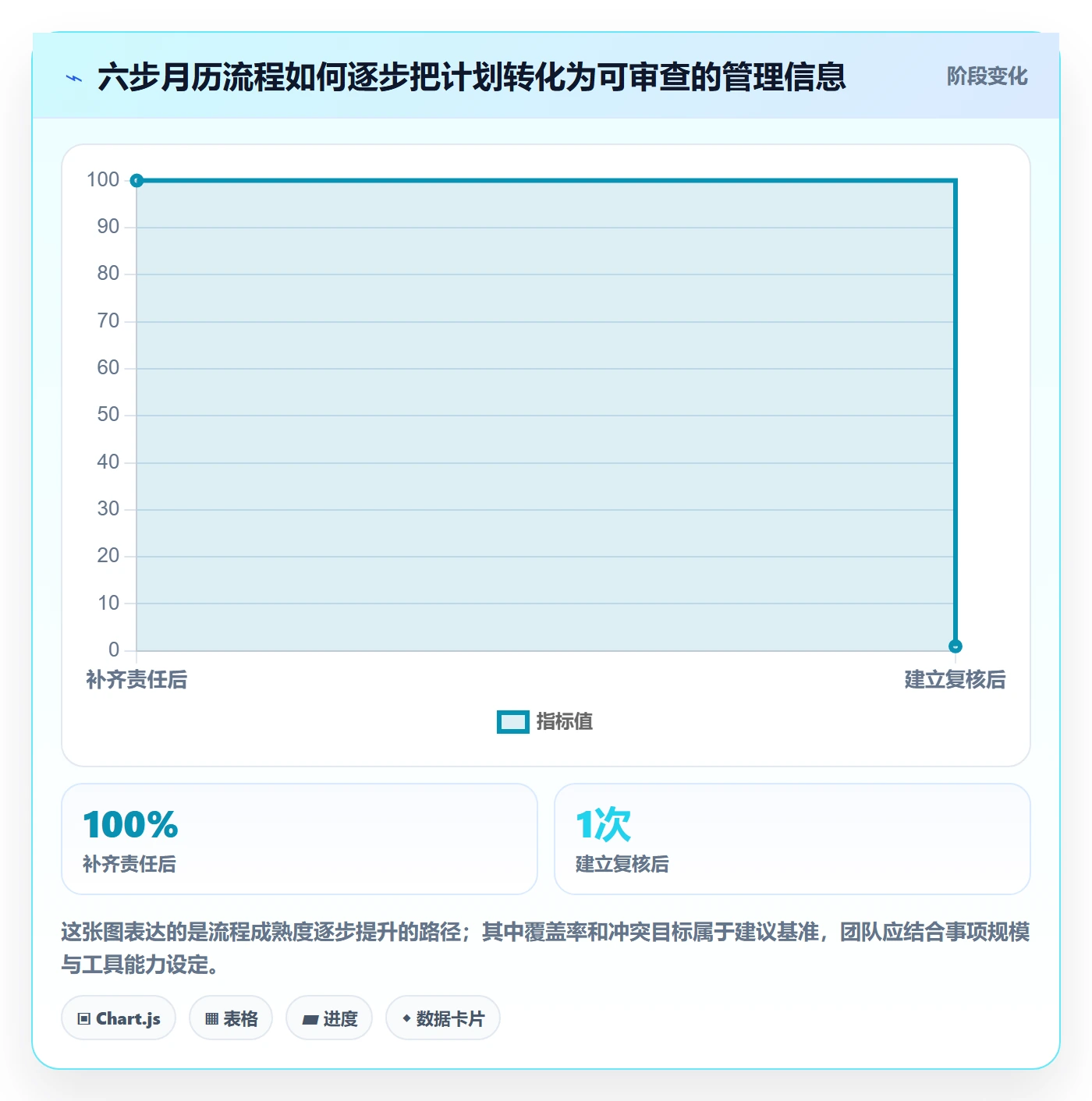The width and height of the screenshot is (1092, 1101).
Task: Click the y-axis label 60
Action: [x=108, y=368]
